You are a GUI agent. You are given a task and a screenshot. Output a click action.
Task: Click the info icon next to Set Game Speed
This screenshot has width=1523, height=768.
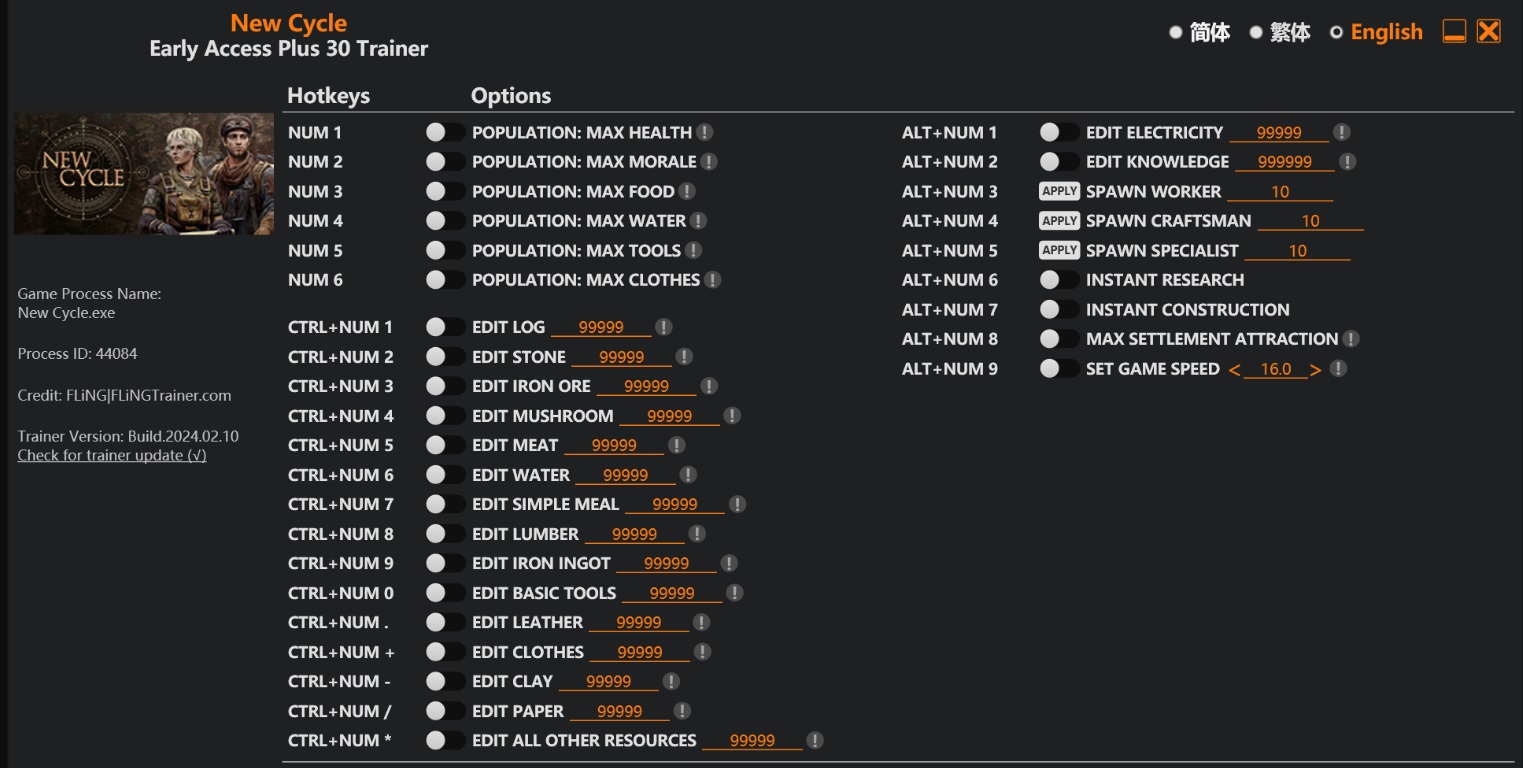(1338, 369)
